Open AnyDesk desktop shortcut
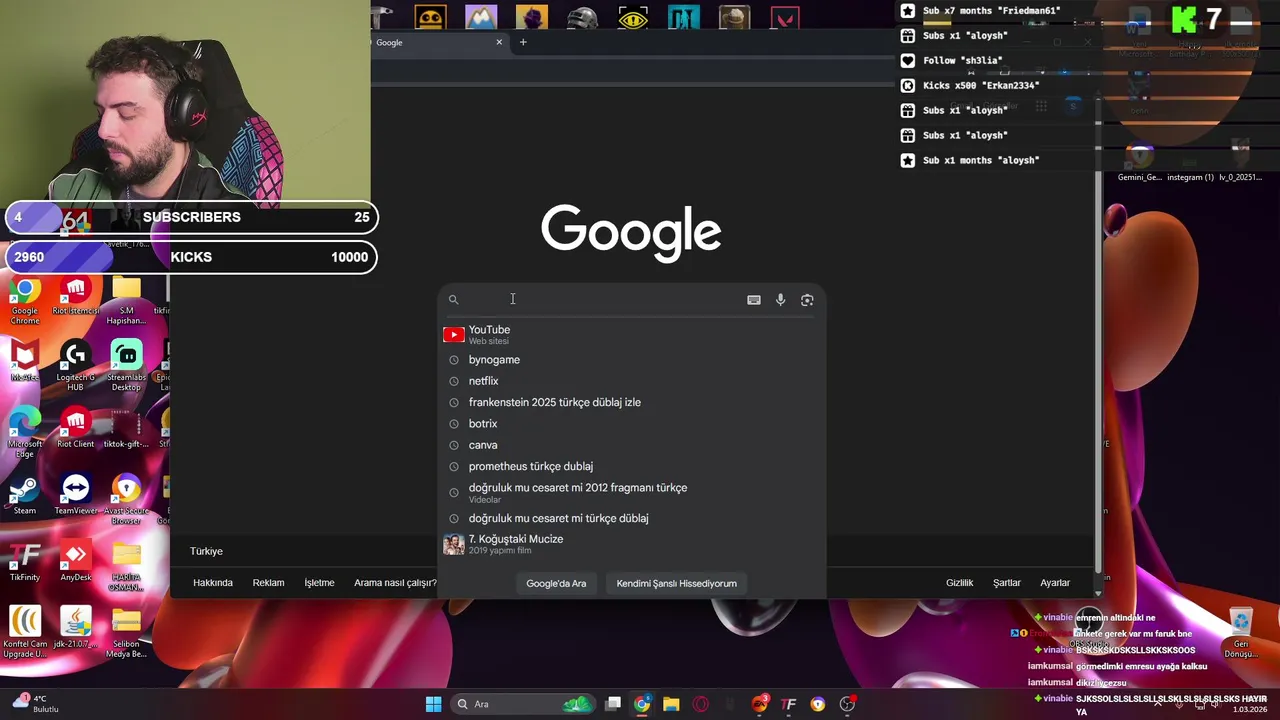Screen dimensions: 1280x720 [75, 561]
